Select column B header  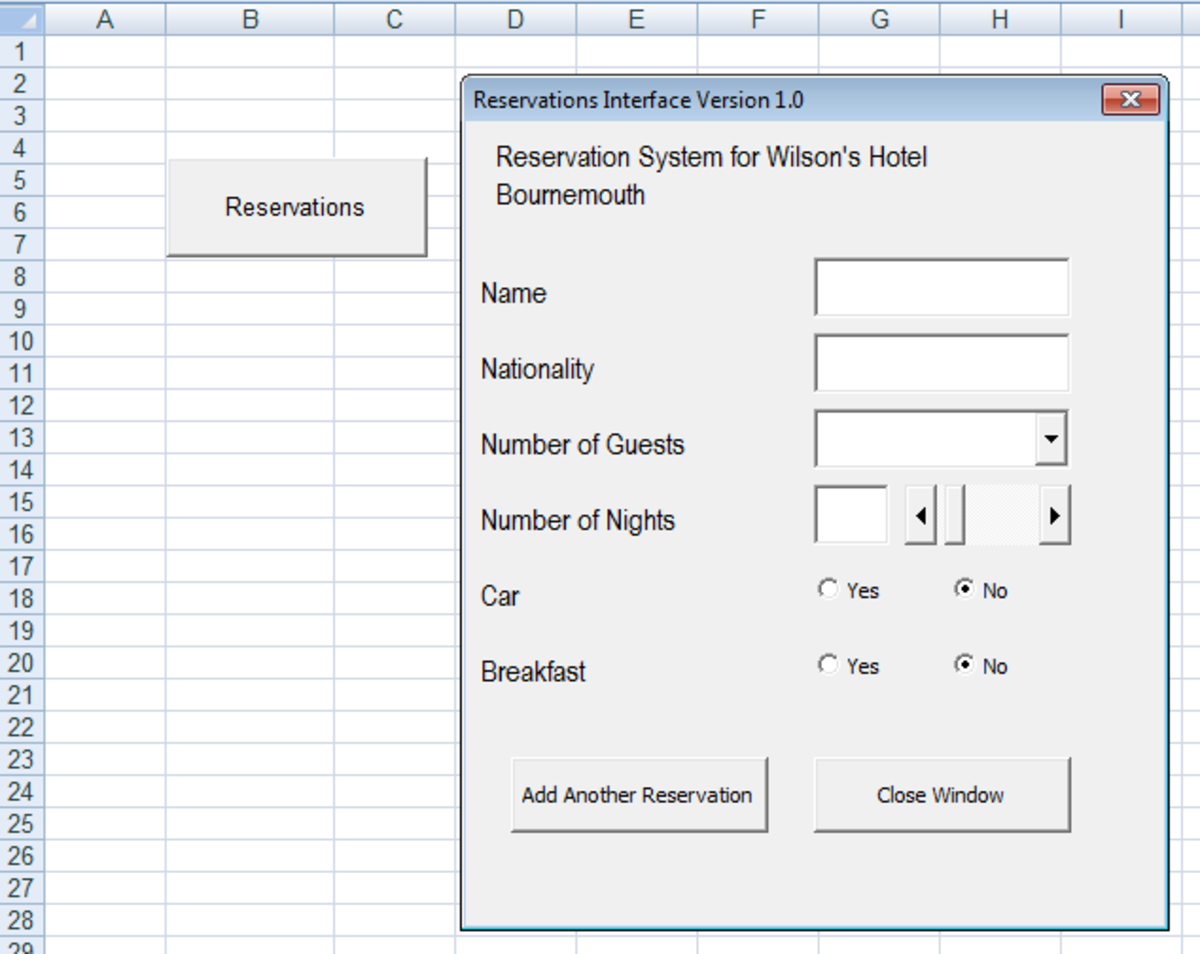pos(250,18)
